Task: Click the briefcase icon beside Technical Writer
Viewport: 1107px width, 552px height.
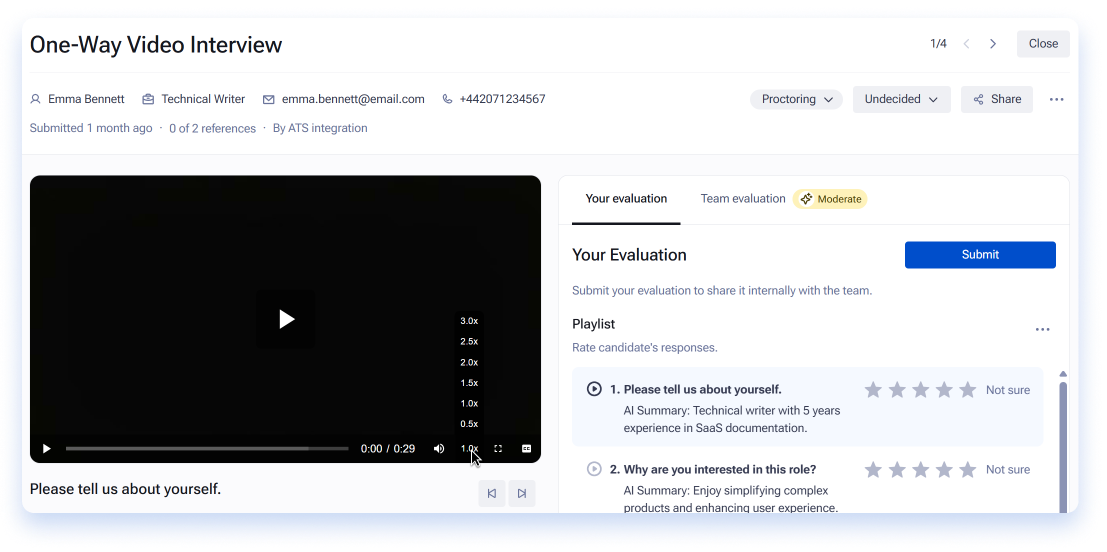Action: [148, 100]
